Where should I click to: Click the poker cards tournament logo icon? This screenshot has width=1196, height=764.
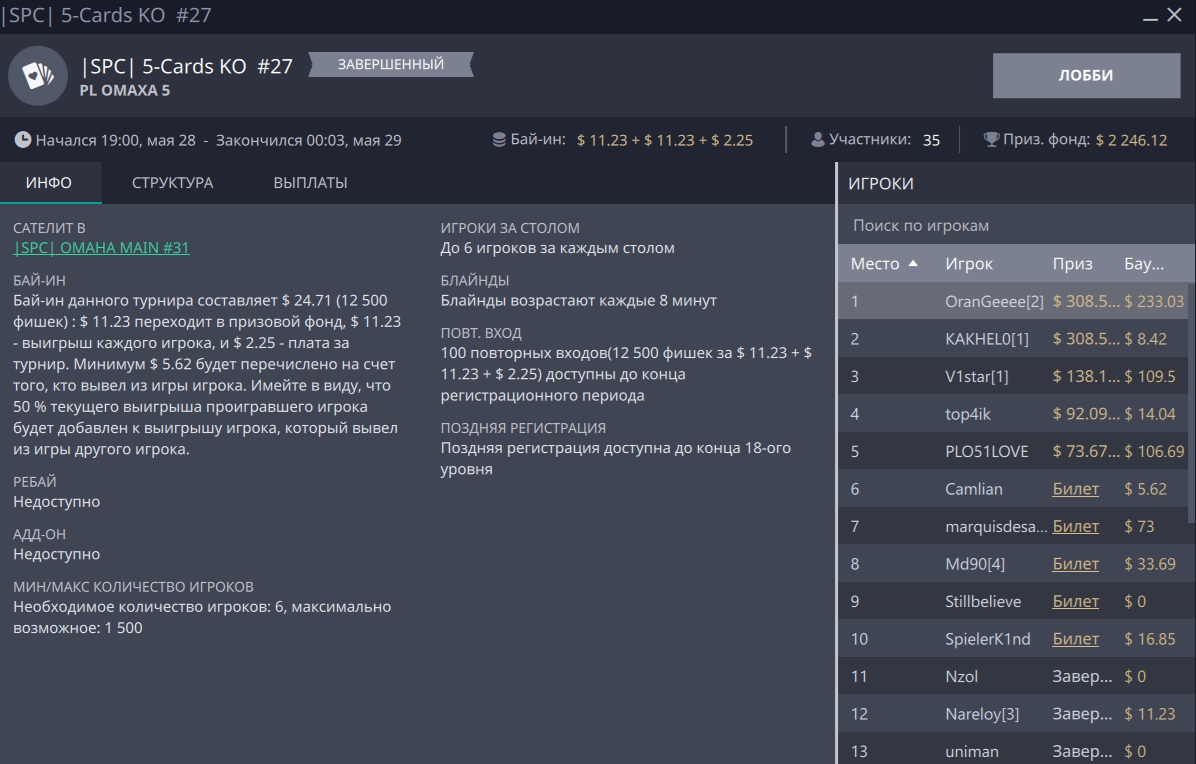[38, 75]
